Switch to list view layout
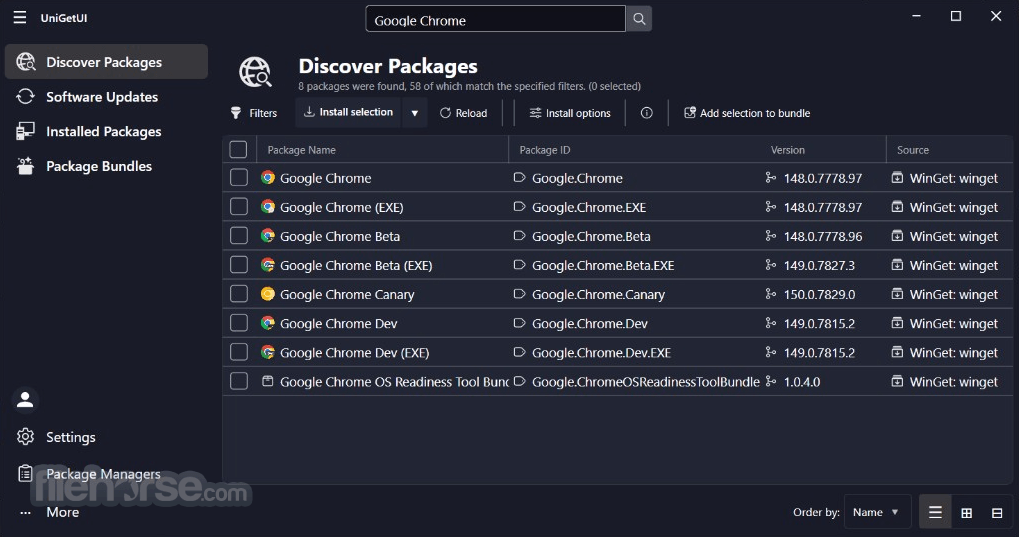This screenshot has height=537, width=1019. (x=935, y=512)
